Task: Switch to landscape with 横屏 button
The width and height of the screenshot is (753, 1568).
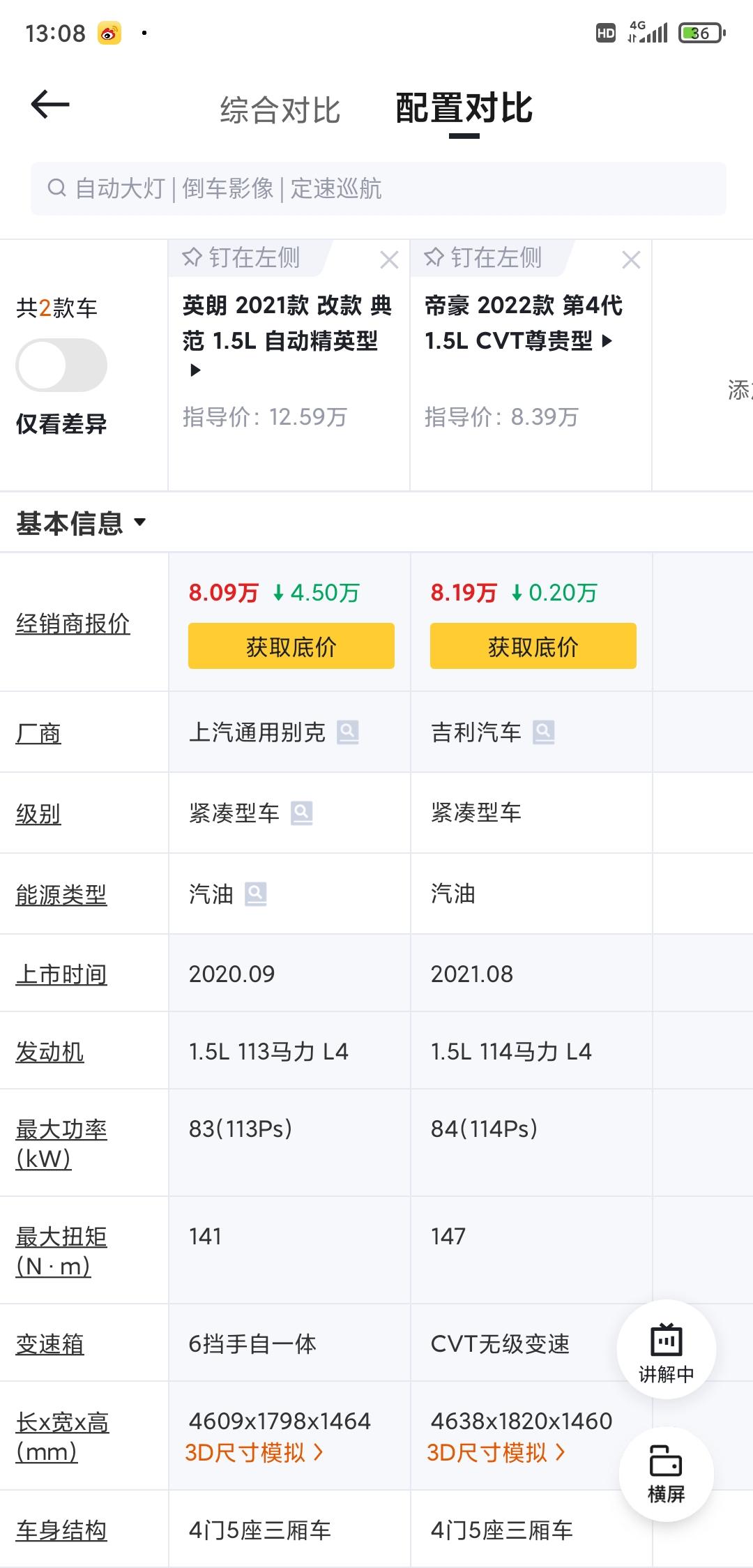Action: [667, 1474]
